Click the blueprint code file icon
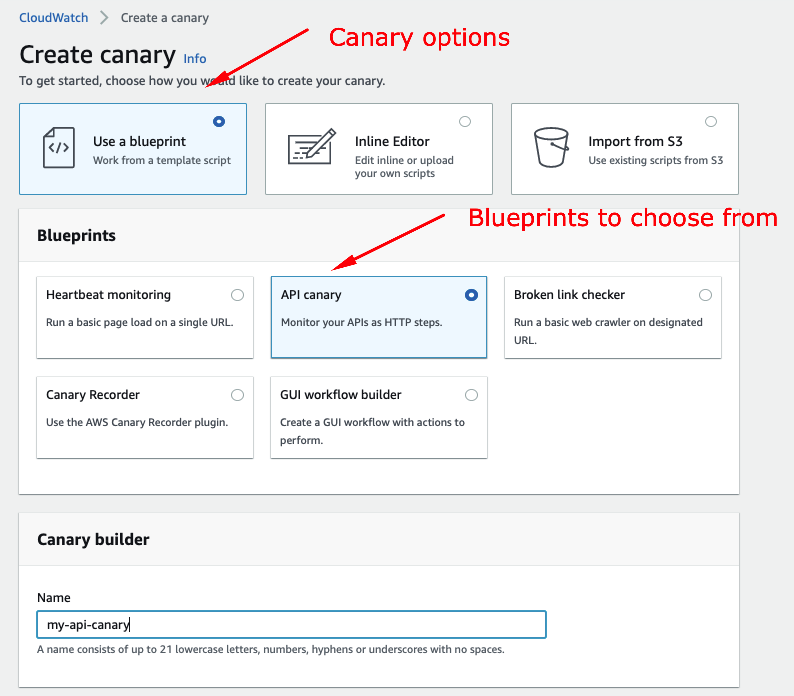Screen dimensions: 794x696 pyautogui.click(x=59, y=147)
